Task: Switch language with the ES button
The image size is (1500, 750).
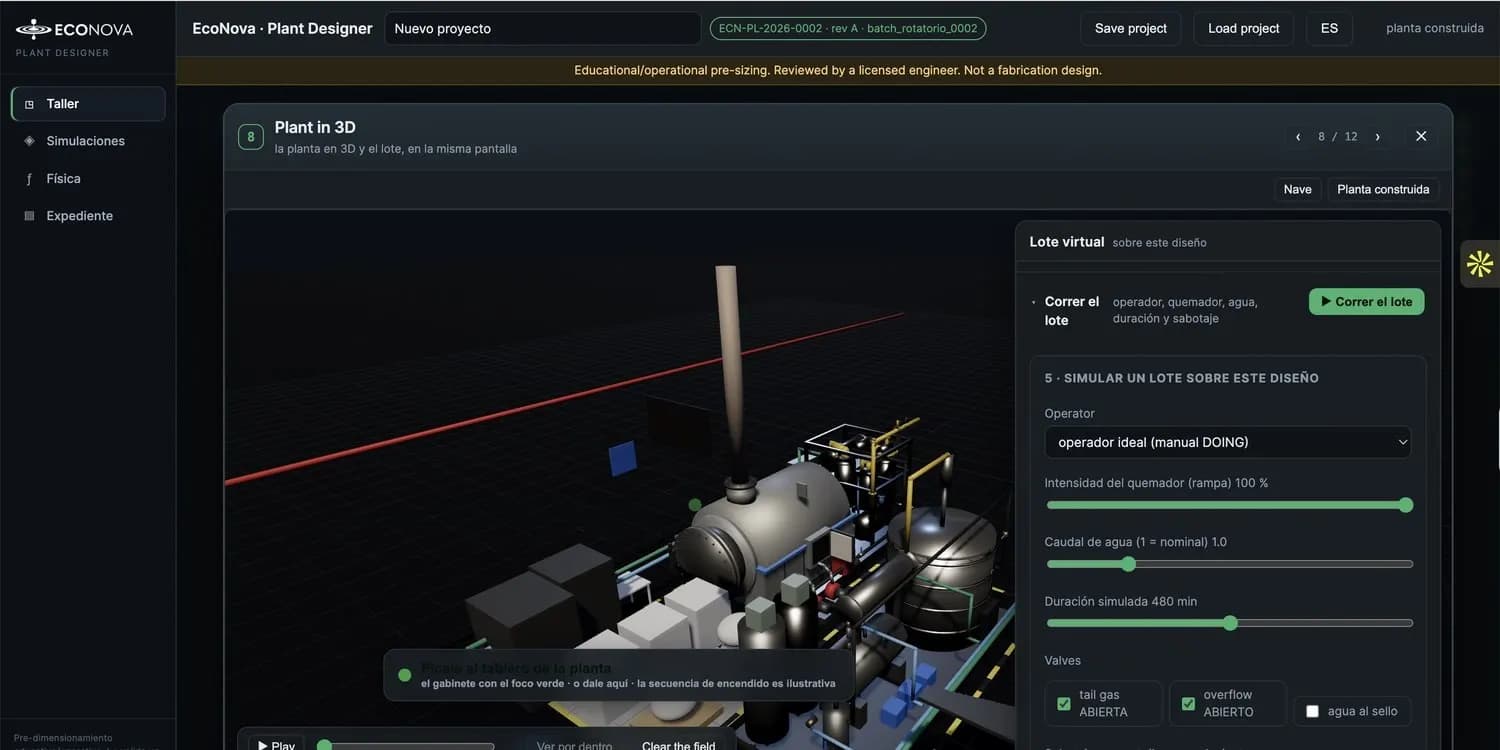Action: point(1329,28)
